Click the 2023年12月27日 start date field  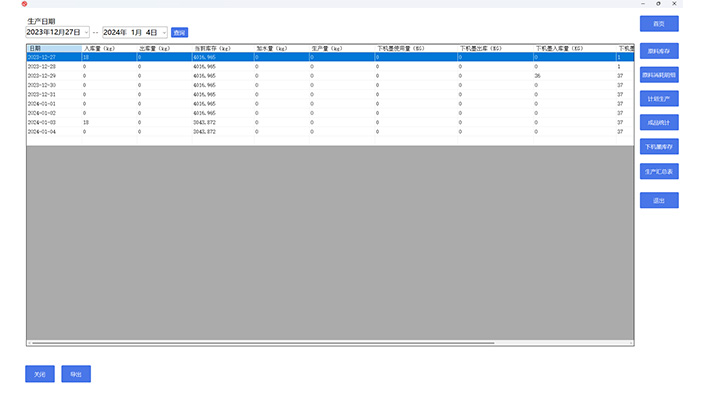[x=54, y=32]
